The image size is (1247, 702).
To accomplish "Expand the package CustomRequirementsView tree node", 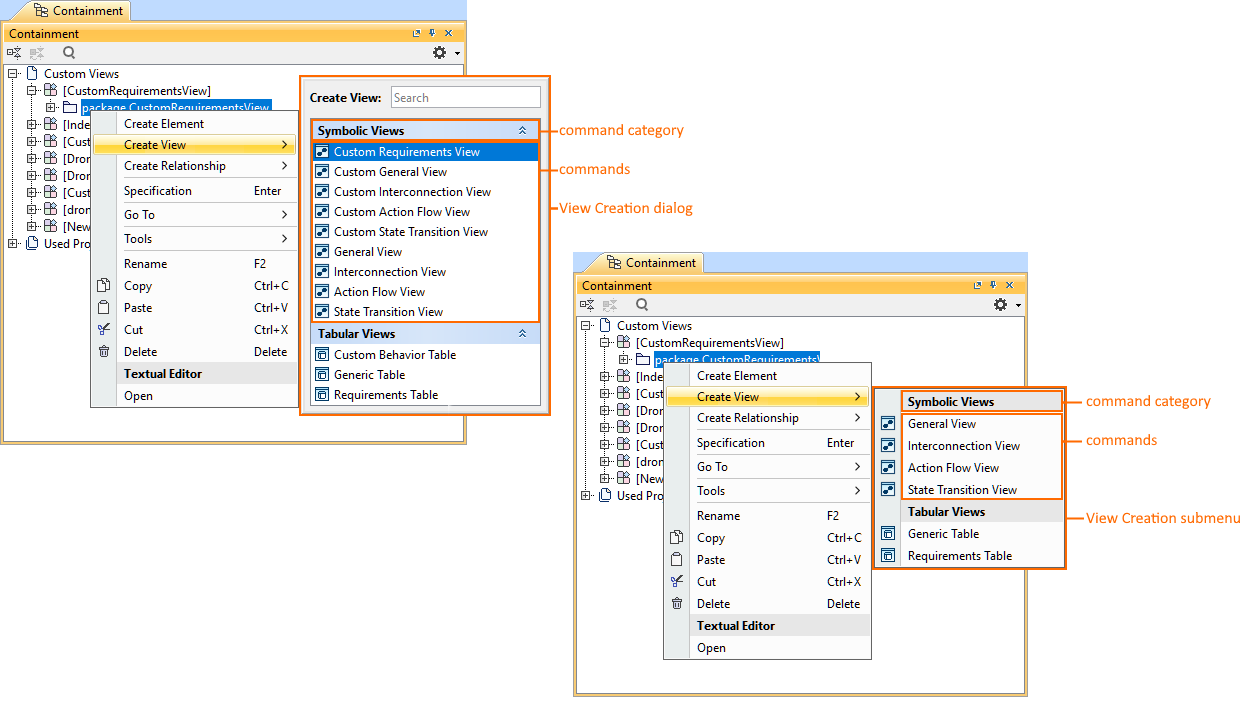I will 51,108.
